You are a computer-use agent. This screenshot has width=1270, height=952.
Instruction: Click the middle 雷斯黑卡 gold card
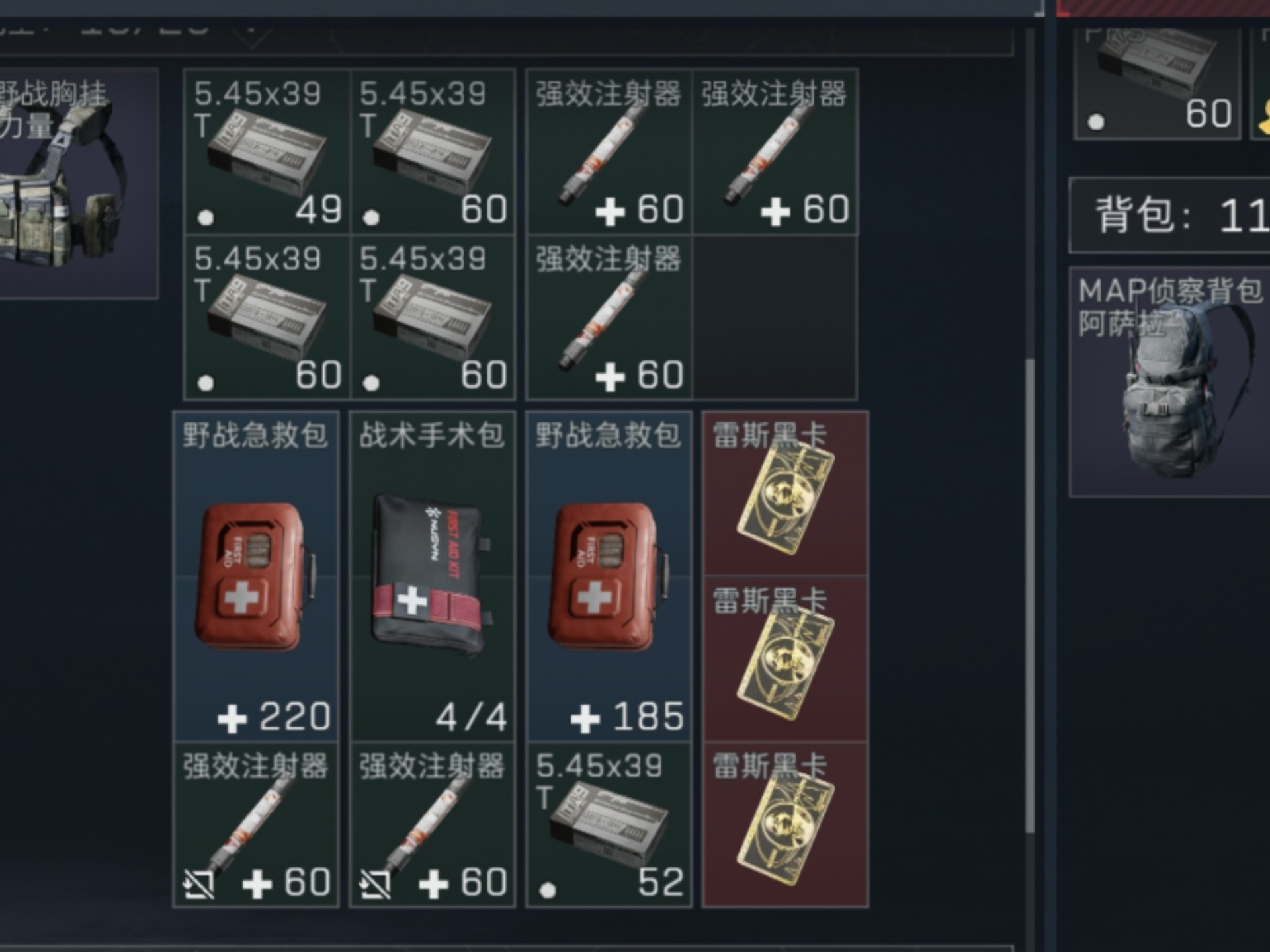(x=785, y=659)
